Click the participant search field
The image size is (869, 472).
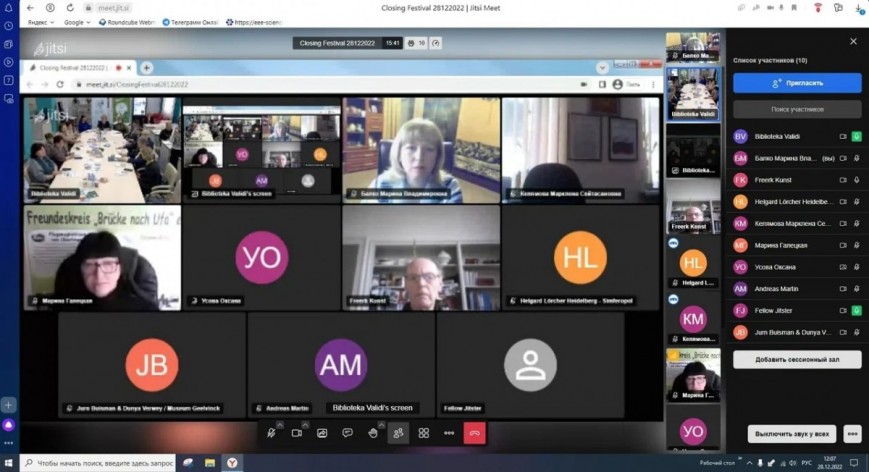pos(796,109)
